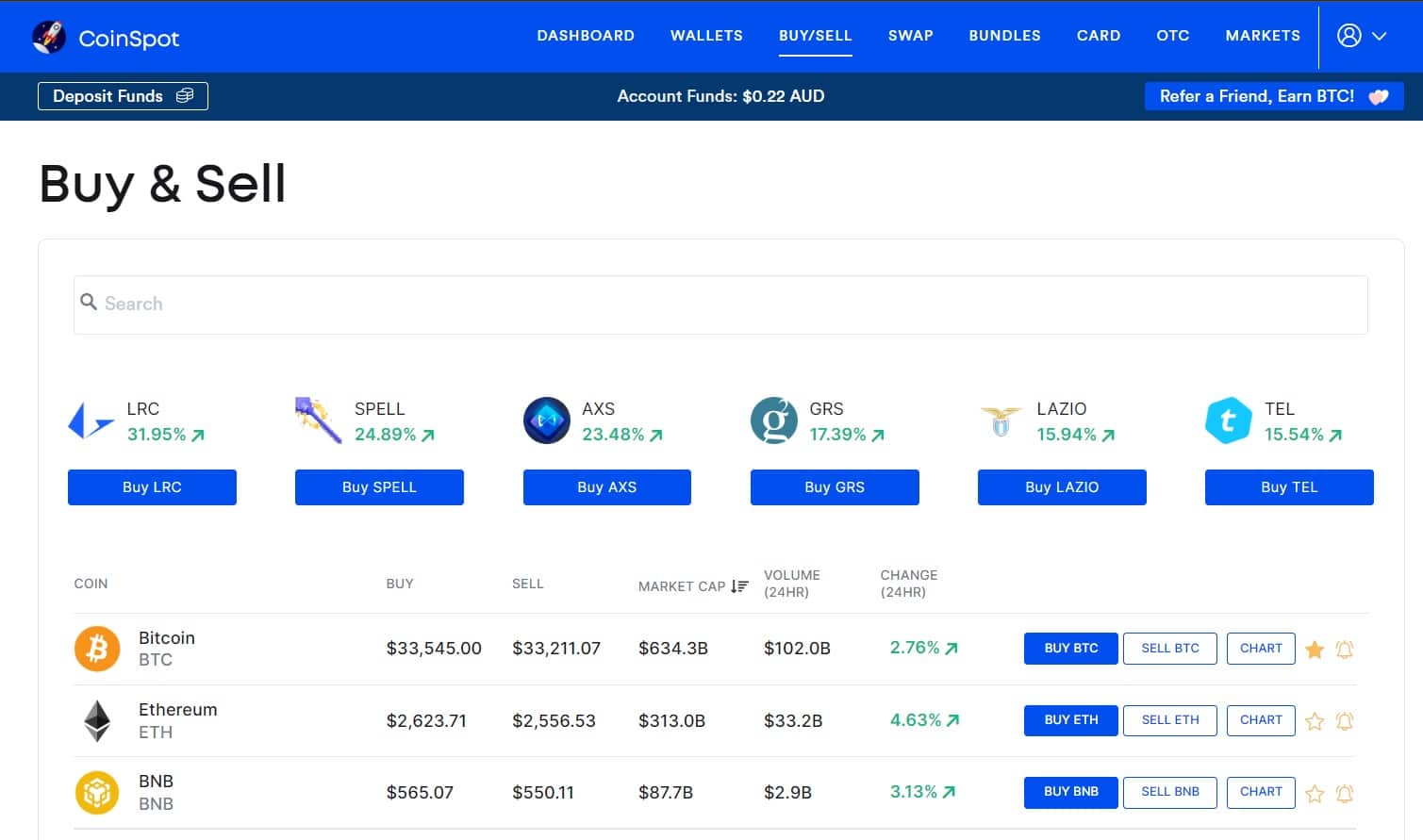Click the LRC green up arrow
Screen dimensions: 1423x840
(198, 435)
